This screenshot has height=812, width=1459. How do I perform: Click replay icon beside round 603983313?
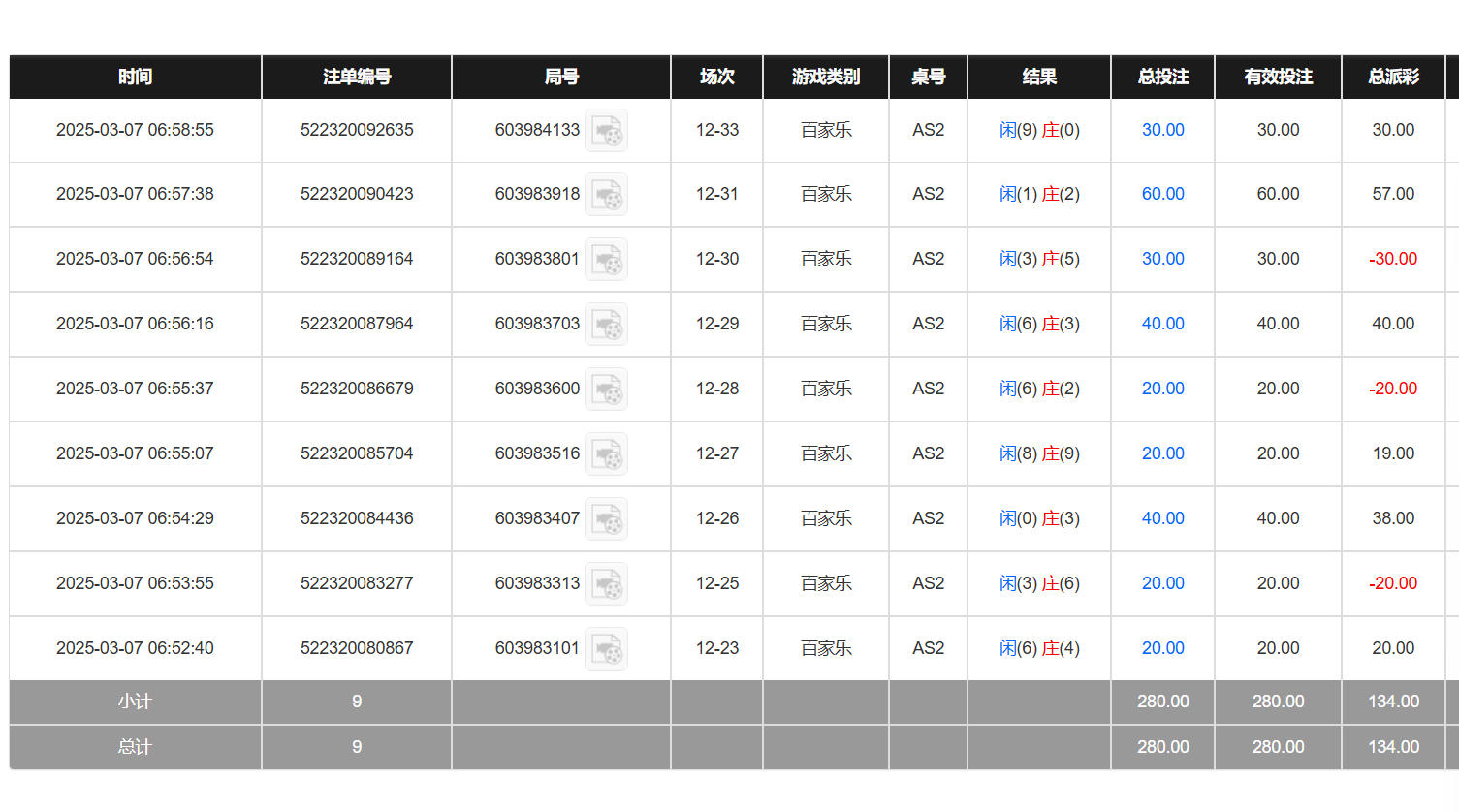click(607, 584)
